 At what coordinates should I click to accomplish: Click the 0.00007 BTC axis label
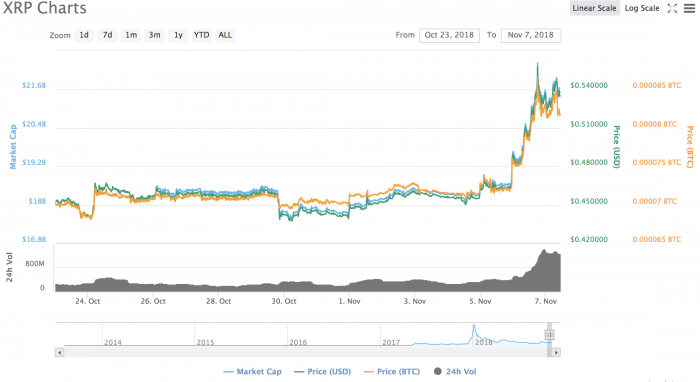(654, 201)
